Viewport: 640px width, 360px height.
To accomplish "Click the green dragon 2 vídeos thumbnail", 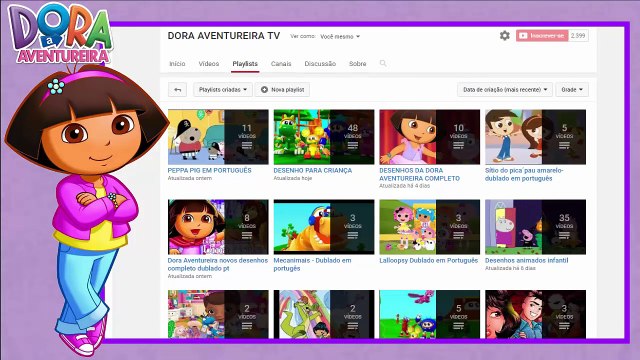I will (x=324, y=314).
